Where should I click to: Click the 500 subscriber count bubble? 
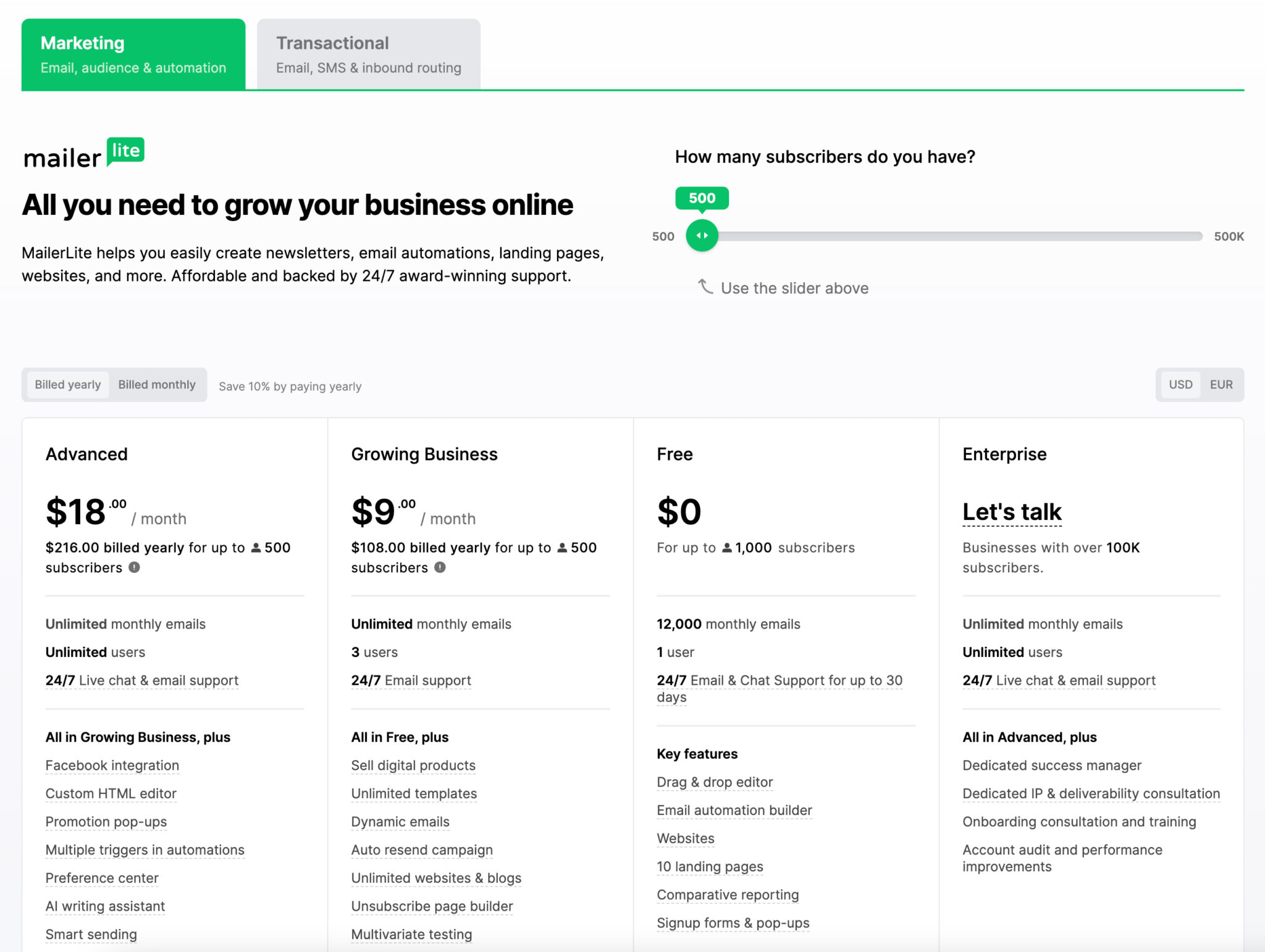pos(702,198)
